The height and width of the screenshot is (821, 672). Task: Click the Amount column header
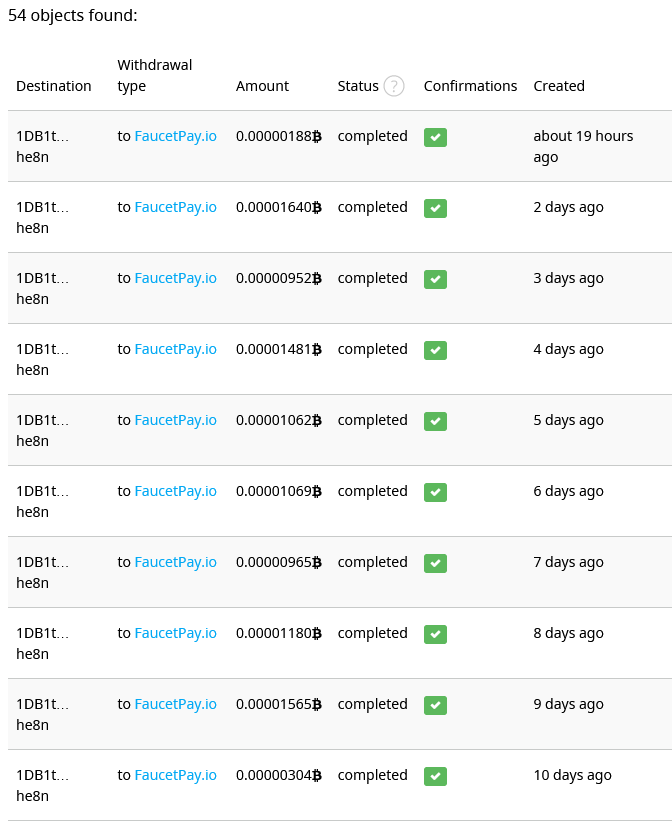tap(262, 86)
